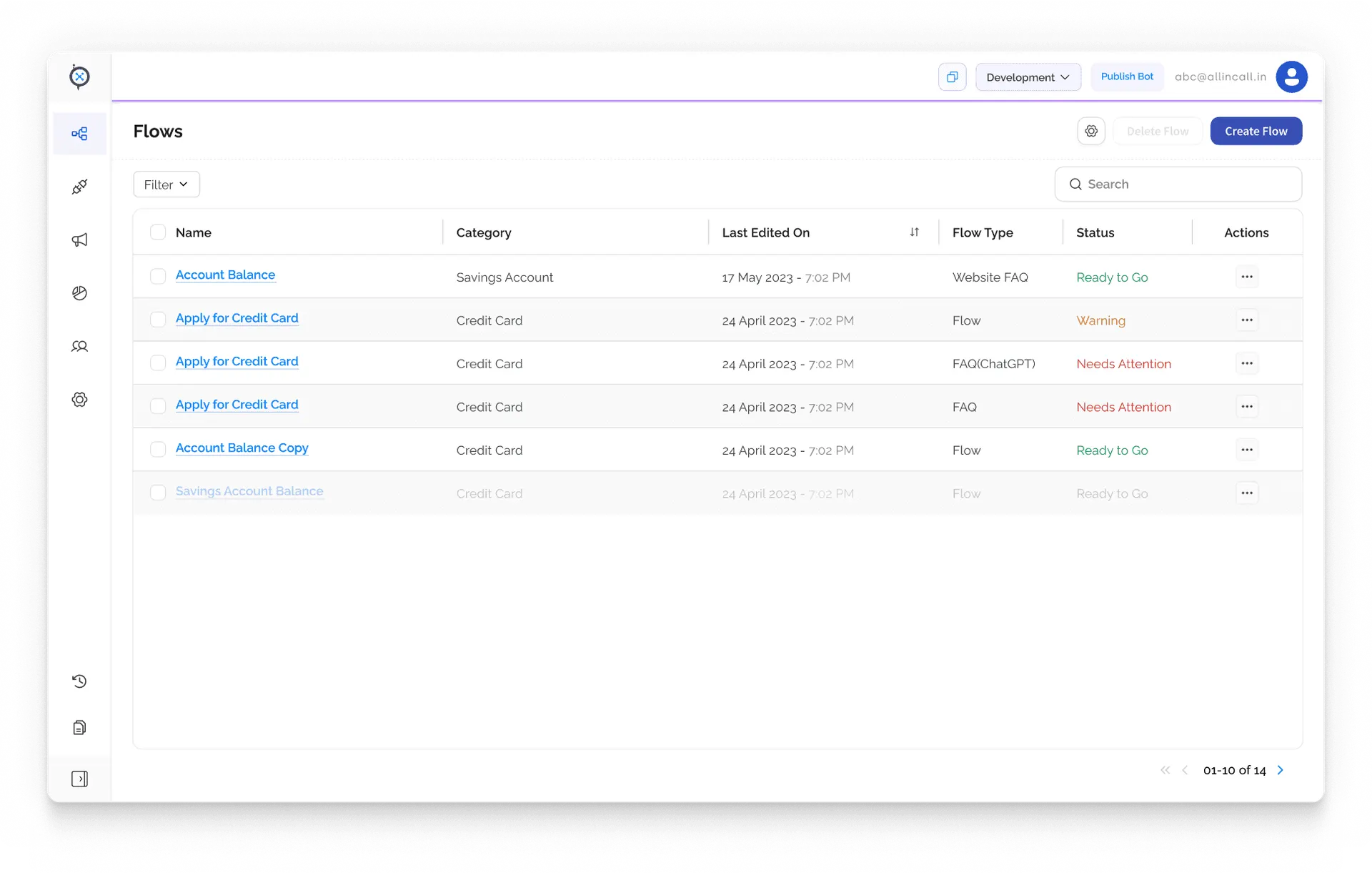The height and width of the screenshot is (873, 1372).
Task: Check the Savings Account Balance checkbox
Action: pyautogui.click(x=158, y=493)
